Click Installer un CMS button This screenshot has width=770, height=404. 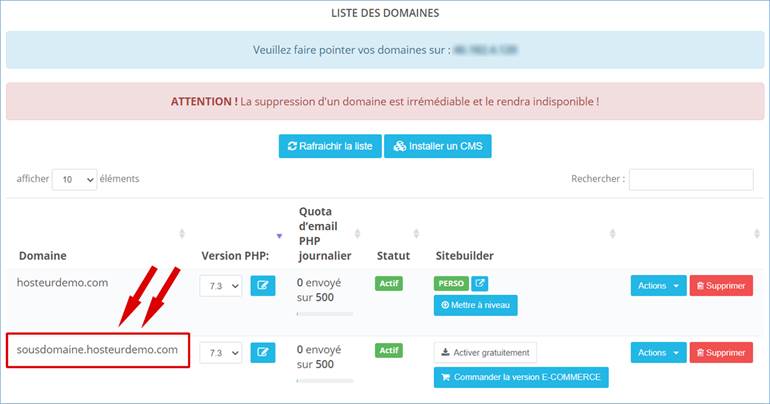[437, 146]
